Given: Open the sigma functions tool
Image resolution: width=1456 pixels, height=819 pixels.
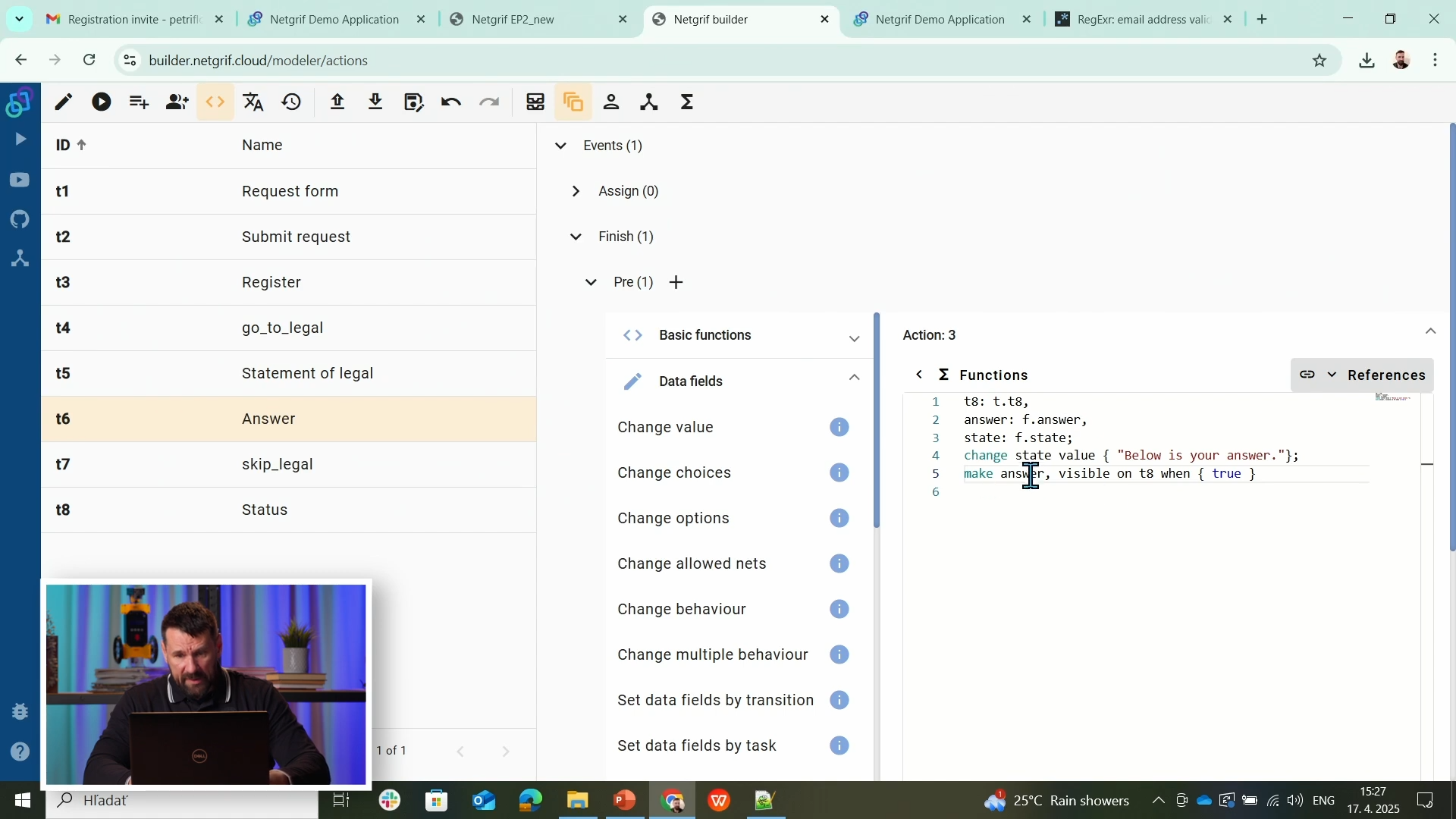Looking at the screenshot, I should coord(687,102).
